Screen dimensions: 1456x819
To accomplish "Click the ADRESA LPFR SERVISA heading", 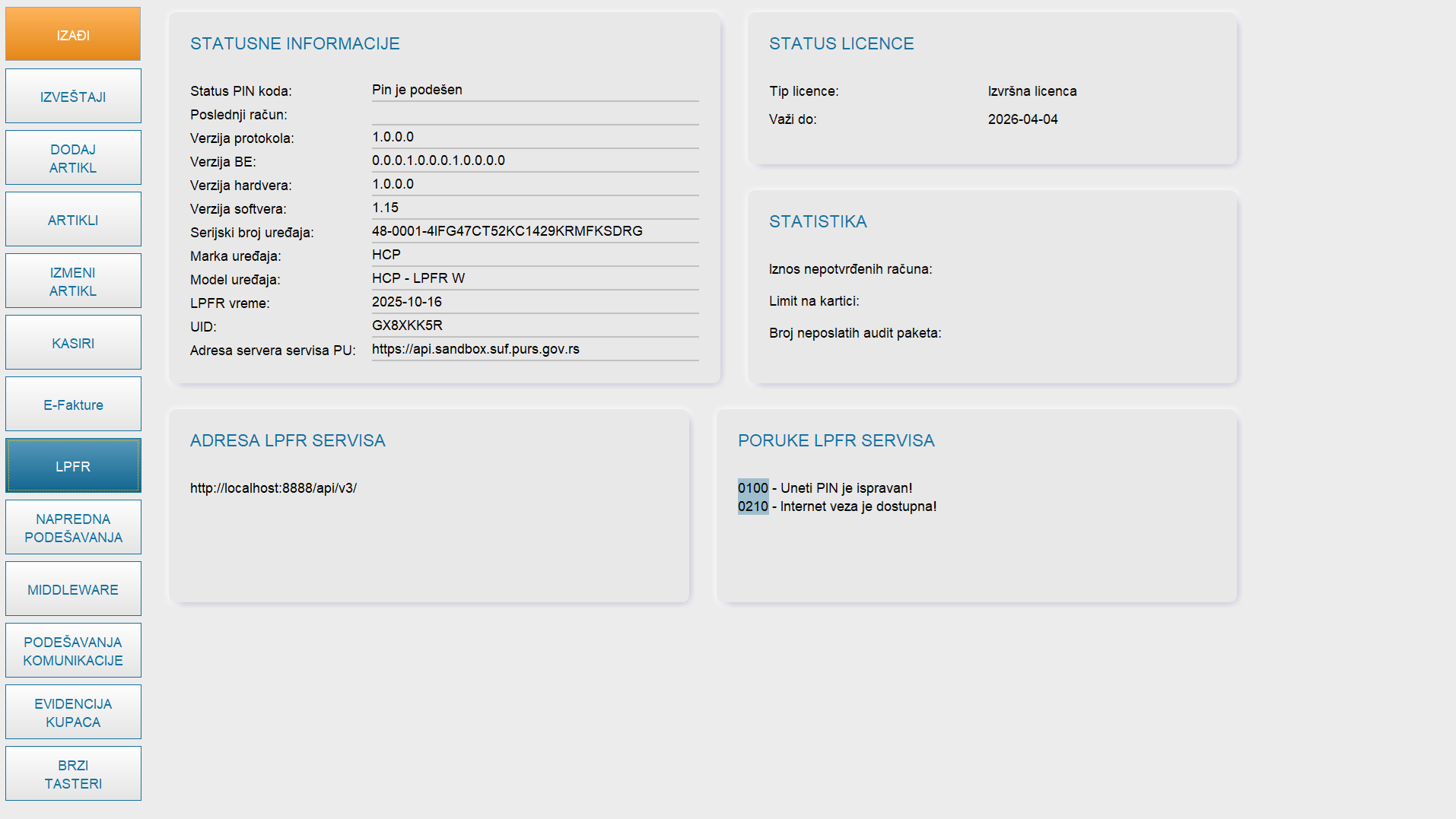I will pos(288,440).
